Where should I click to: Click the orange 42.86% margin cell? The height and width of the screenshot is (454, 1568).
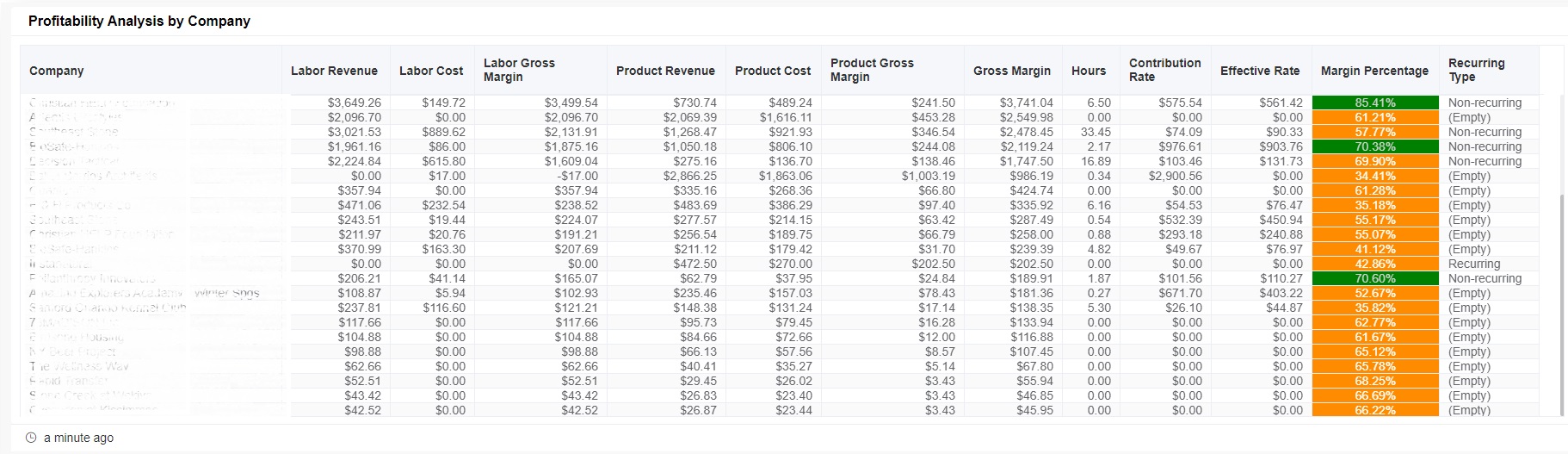1375,264
